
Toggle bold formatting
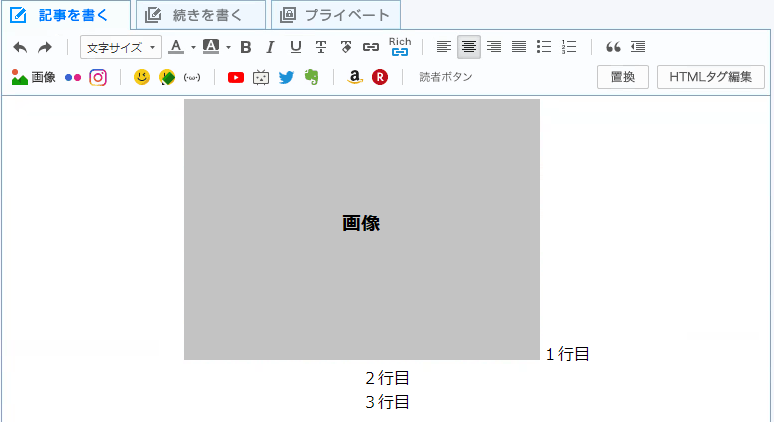(246, 47)
